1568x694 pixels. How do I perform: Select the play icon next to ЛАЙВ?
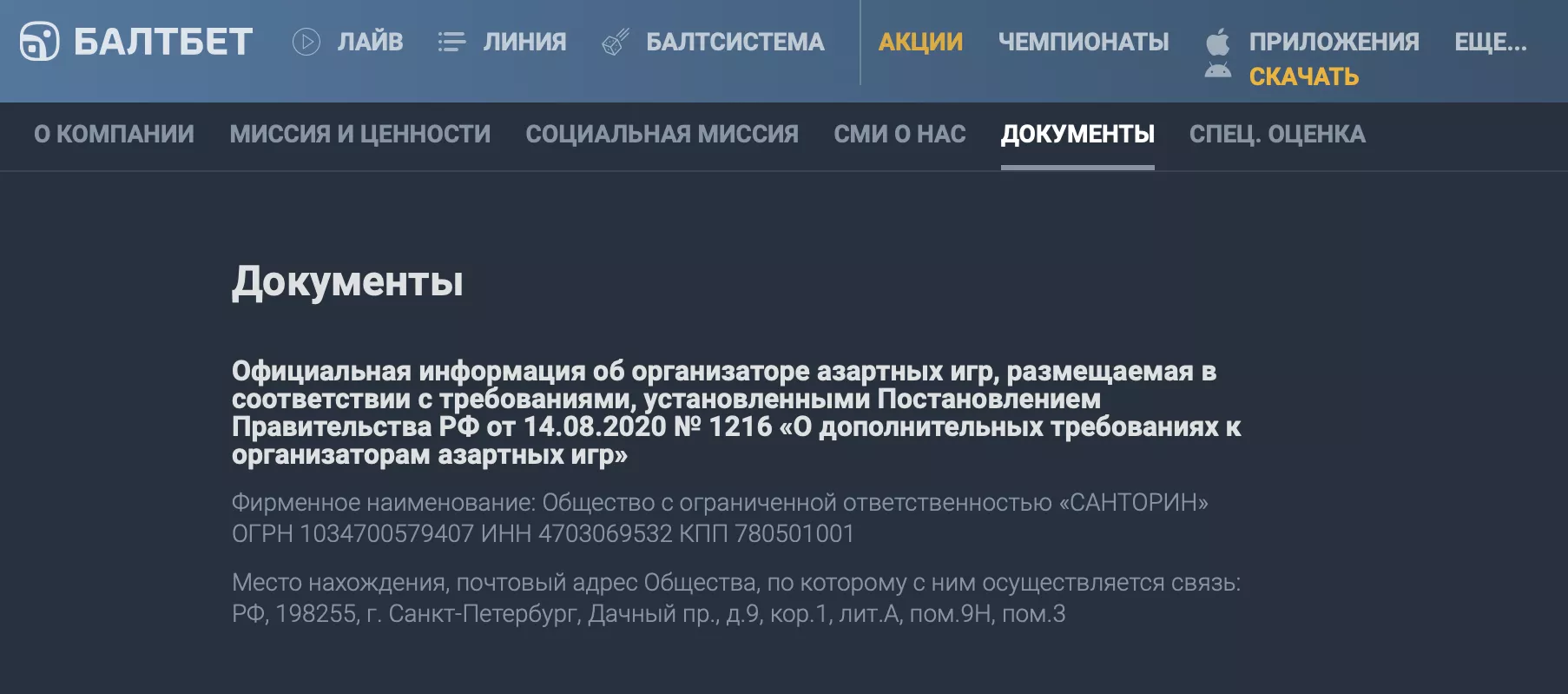(x=306, y=42)
